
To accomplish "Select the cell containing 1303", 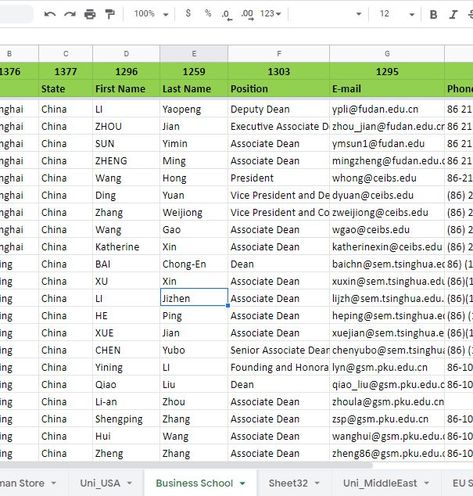I will [x=279, y=71].
